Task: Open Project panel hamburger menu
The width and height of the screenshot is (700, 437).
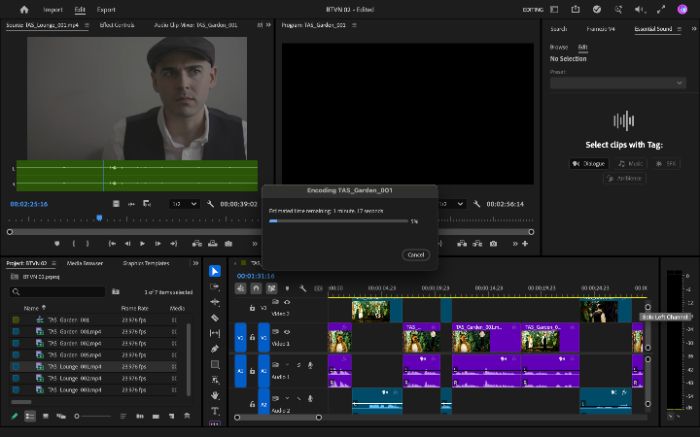Action: [54, 263]
